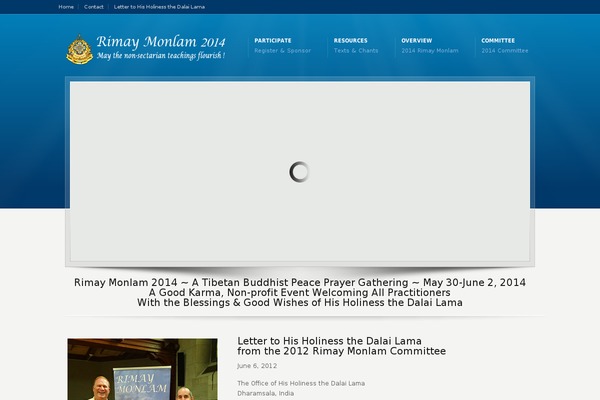Click the 'May the non-sectarian teachings flourish' tagline
600x400 pixels.
click(x=161, y=56)
